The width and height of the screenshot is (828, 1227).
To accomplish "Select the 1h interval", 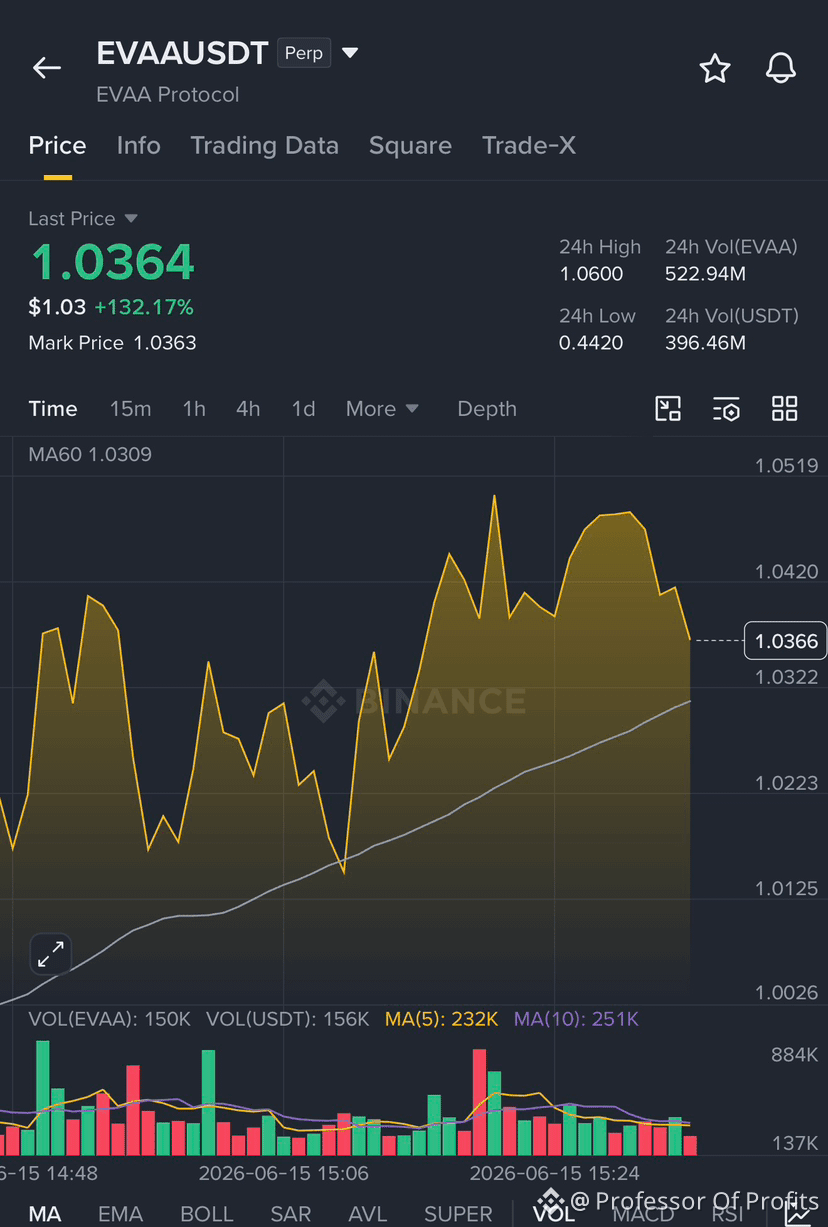I will click(194, 409).
